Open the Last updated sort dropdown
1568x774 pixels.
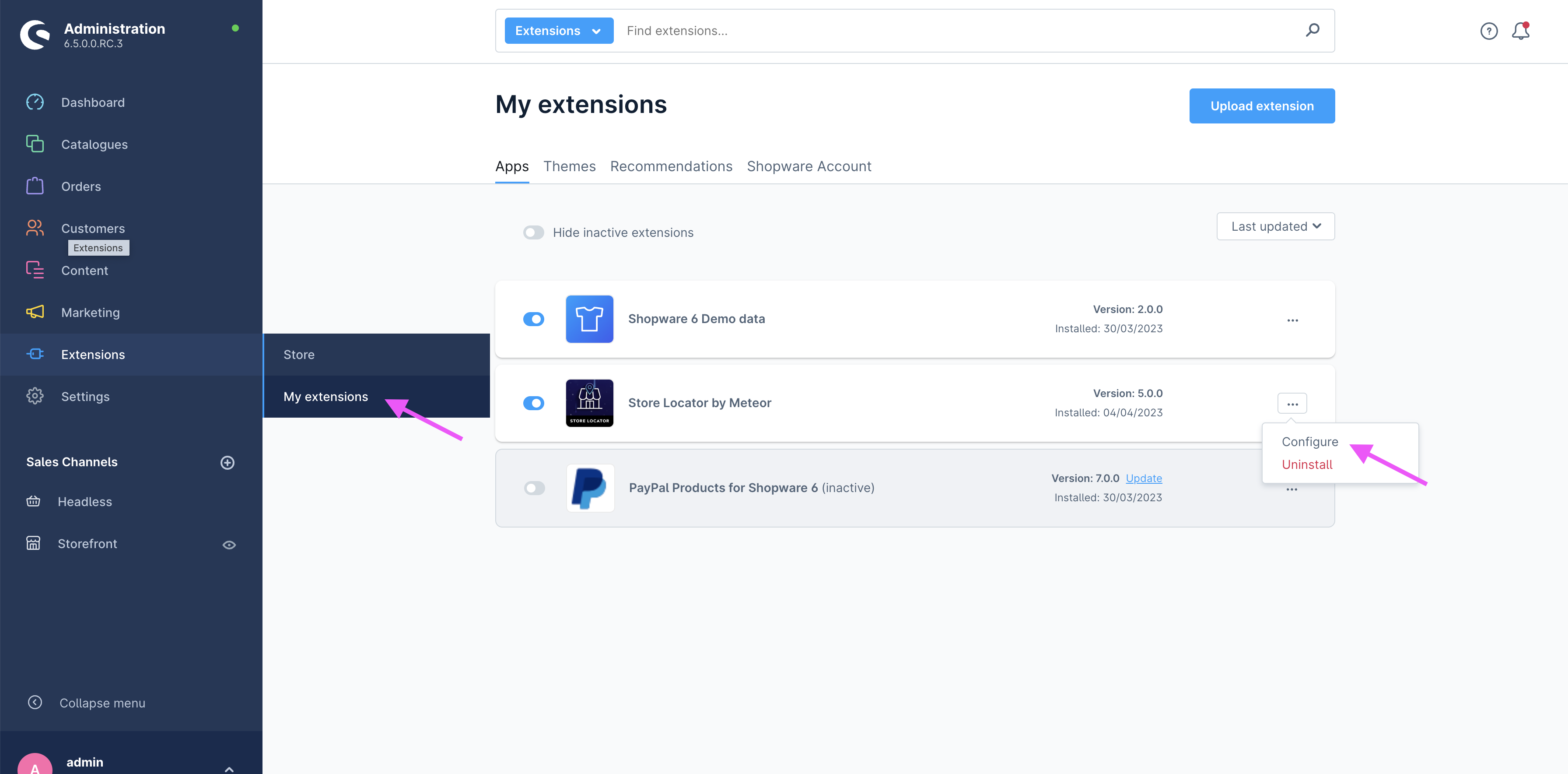click(x=1275, y=226)
